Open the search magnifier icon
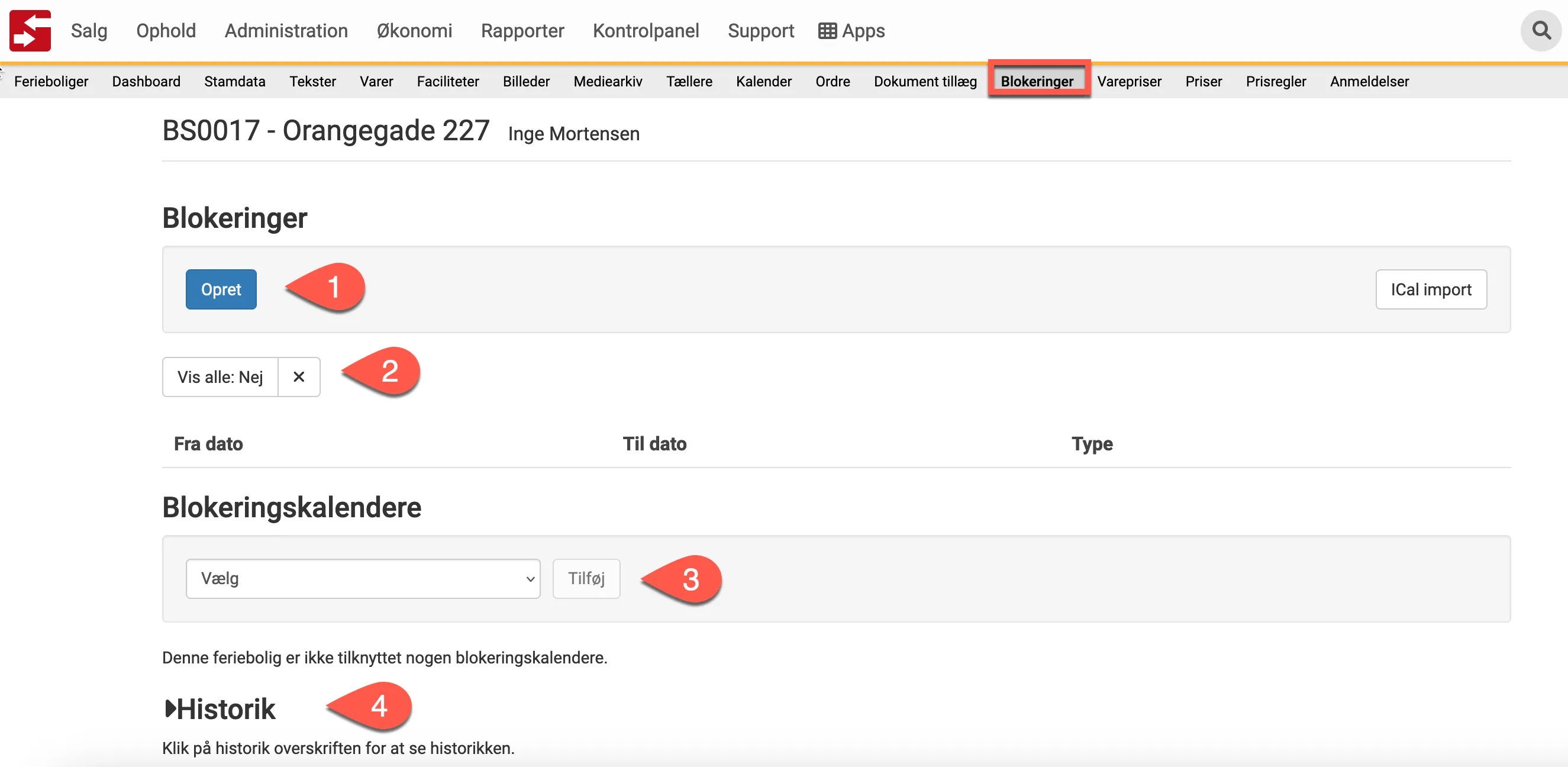The height and width of the screenshot is (767, 1568). [1541, 30]
